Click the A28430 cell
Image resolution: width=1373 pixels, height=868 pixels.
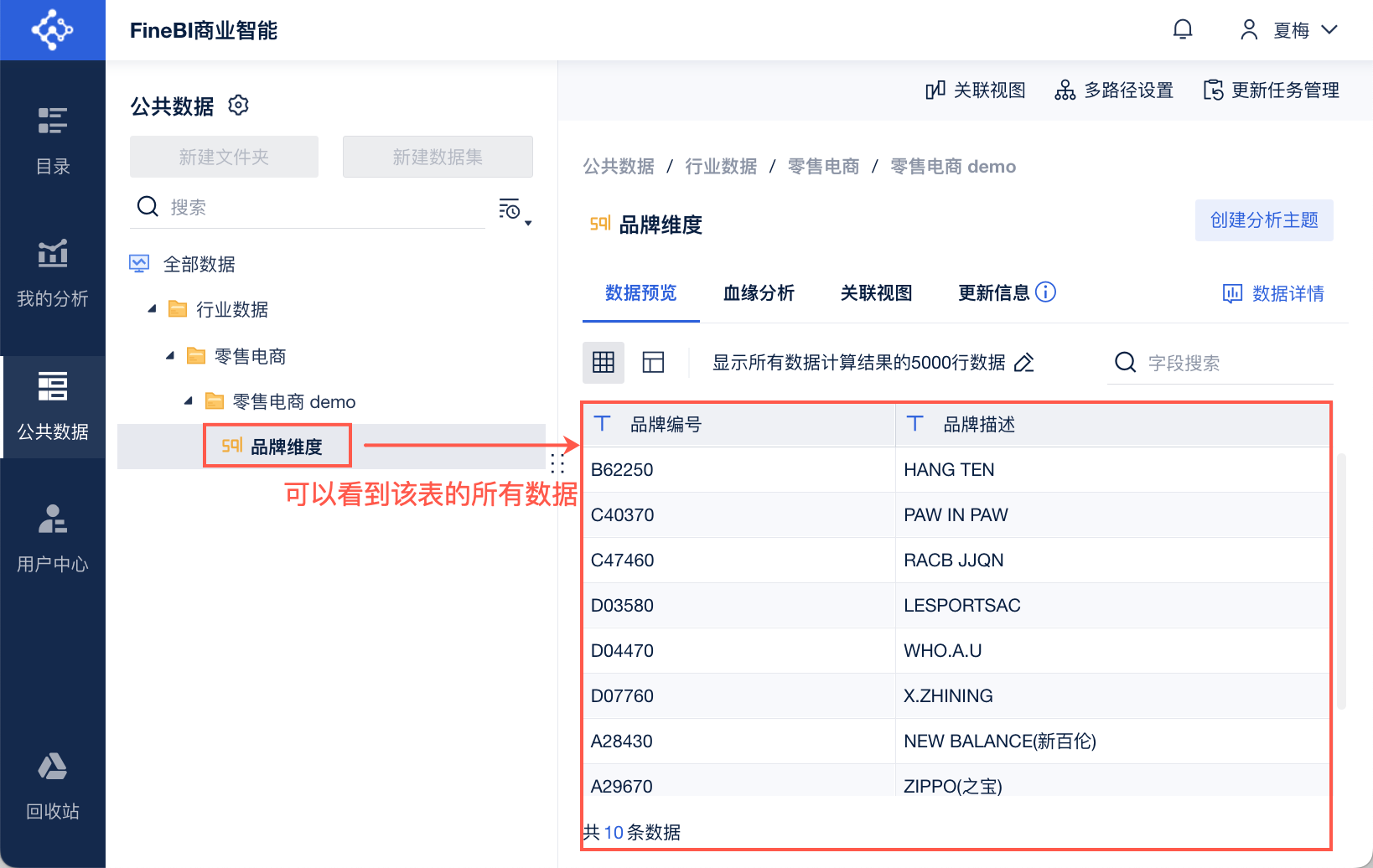(739, 741)
